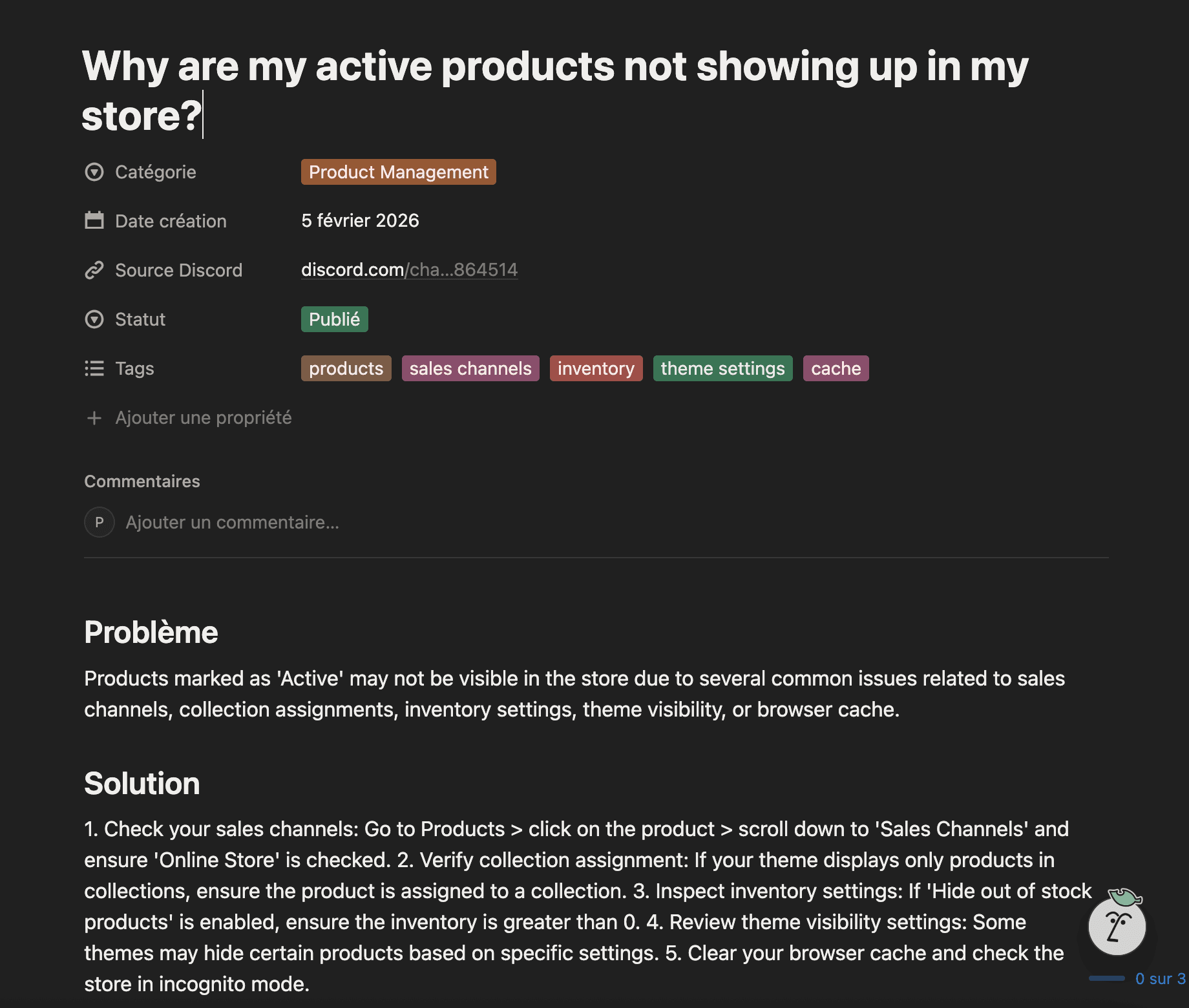The height and width of the screenshot is (1008, 1189).
Task: Click the P avatar in the comments section
Action: (99, 521)
